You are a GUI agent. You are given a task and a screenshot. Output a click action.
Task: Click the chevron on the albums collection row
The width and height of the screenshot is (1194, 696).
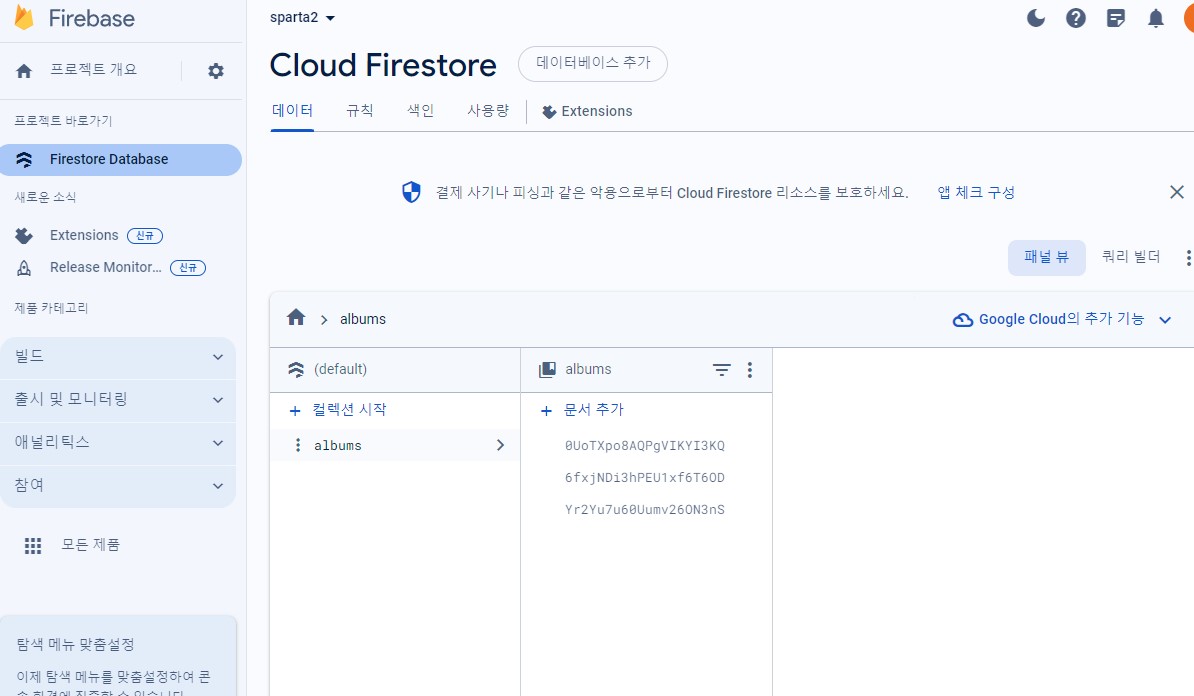click(x=500, y=445)
